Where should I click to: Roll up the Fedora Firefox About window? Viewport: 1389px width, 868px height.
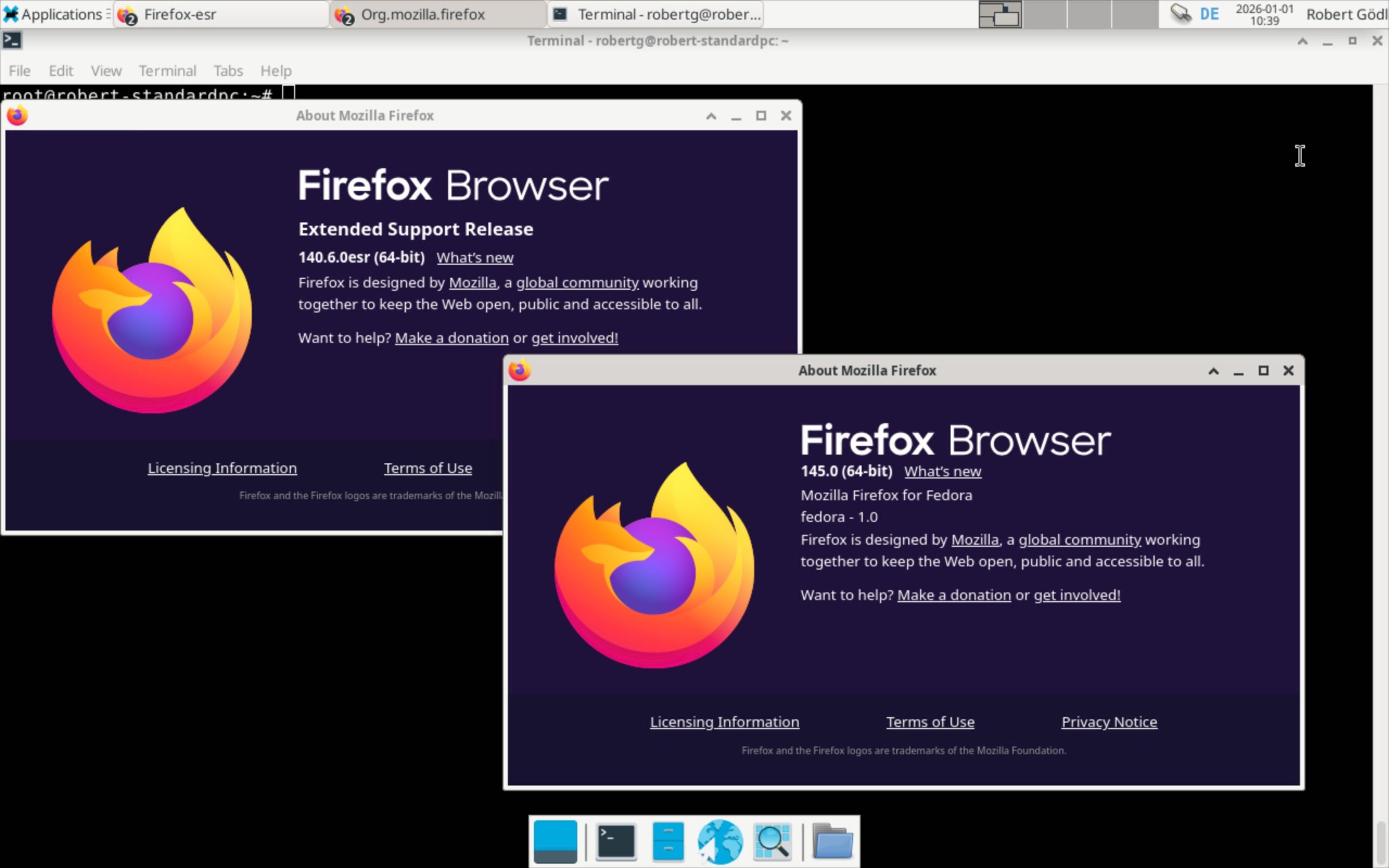[x=1213, y=371]
